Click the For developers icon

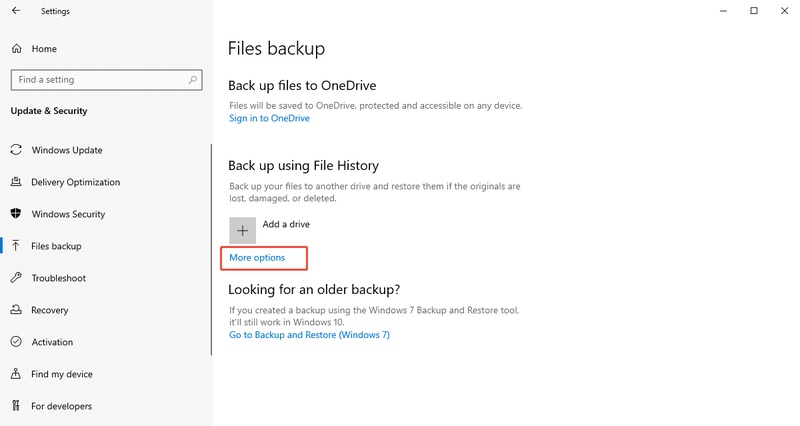tap(16, 406)
